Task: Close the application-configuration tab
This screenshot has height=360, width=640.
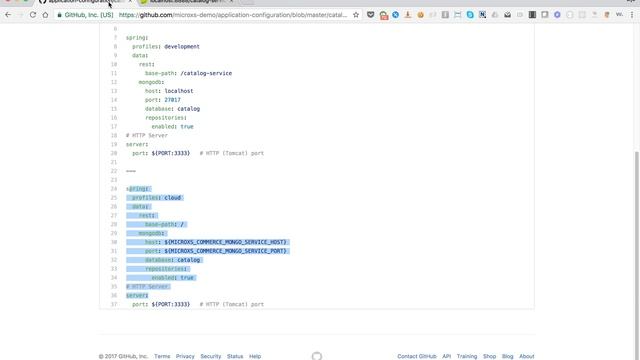Action: [x=130, y=2]
